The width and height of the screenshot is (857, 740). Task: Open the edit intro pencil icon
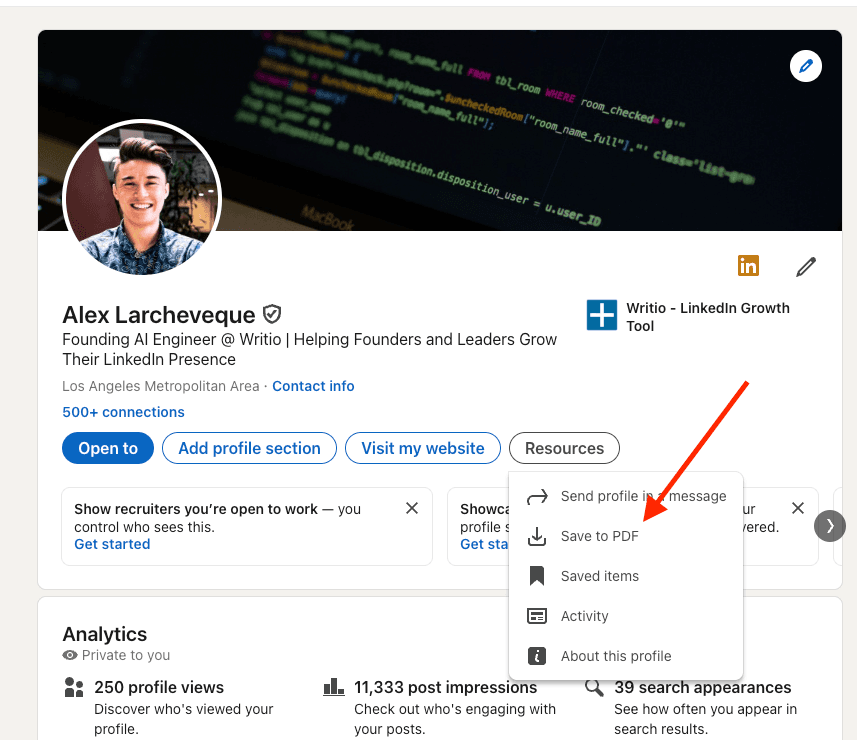pos(806,266)
